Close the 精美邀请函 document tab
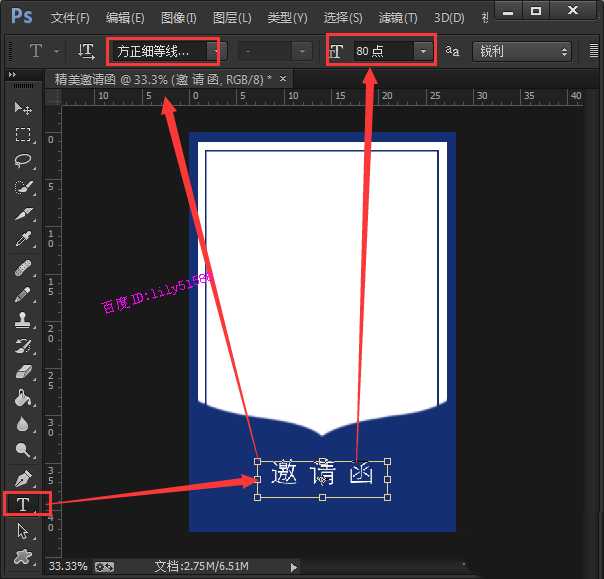The width and height of the screenshot is (604, 579). 283,79
